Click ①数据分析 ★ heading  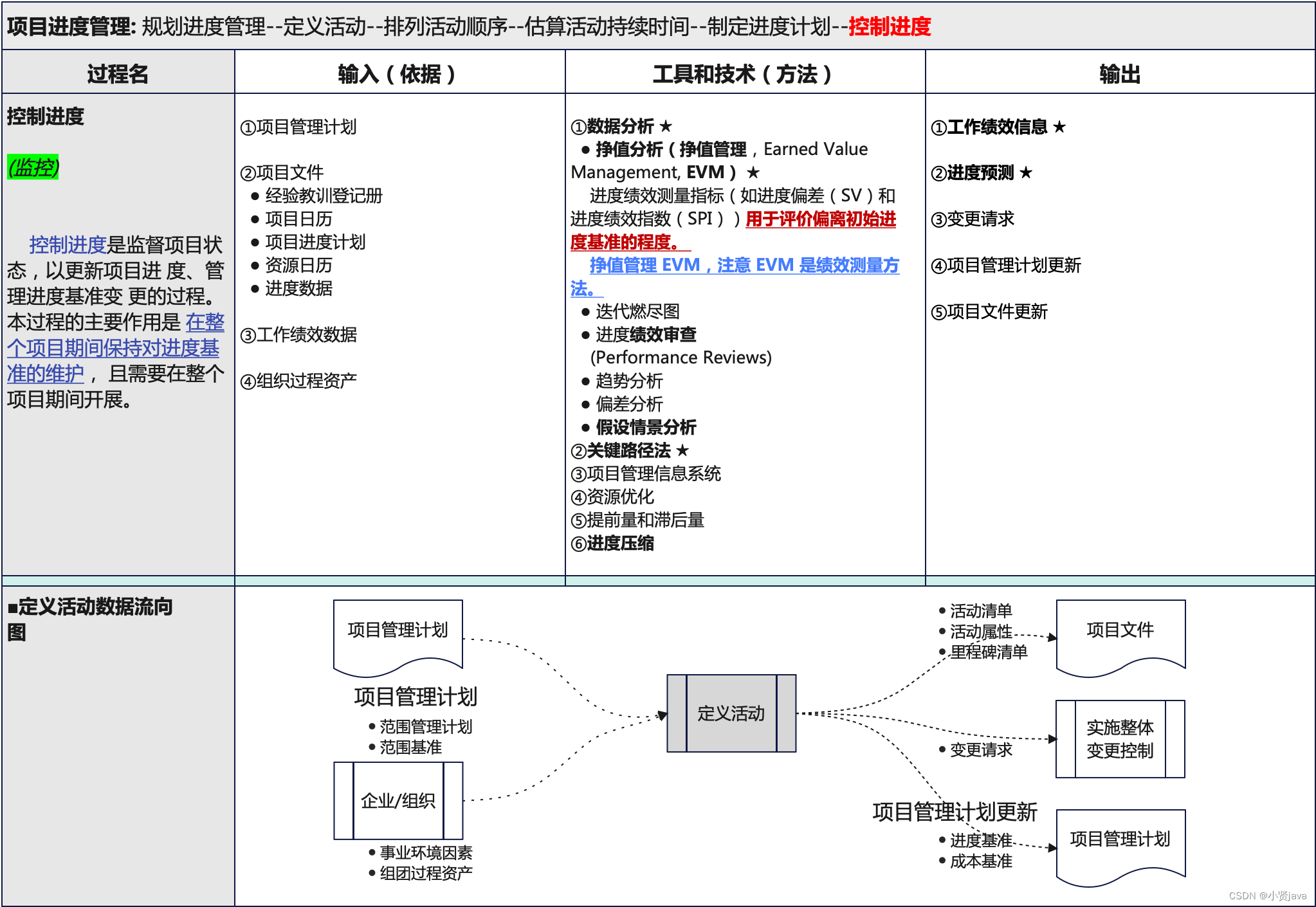click(621, 126)
